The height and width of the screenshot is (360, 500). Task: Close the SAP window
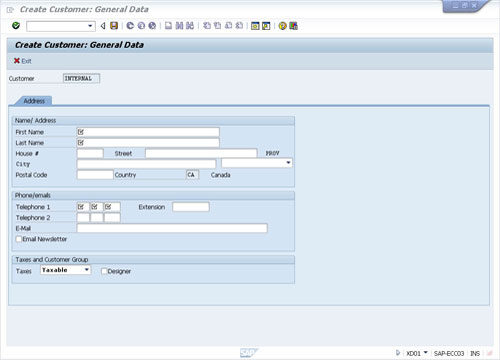pyautogui.click(x=474, y=5)
